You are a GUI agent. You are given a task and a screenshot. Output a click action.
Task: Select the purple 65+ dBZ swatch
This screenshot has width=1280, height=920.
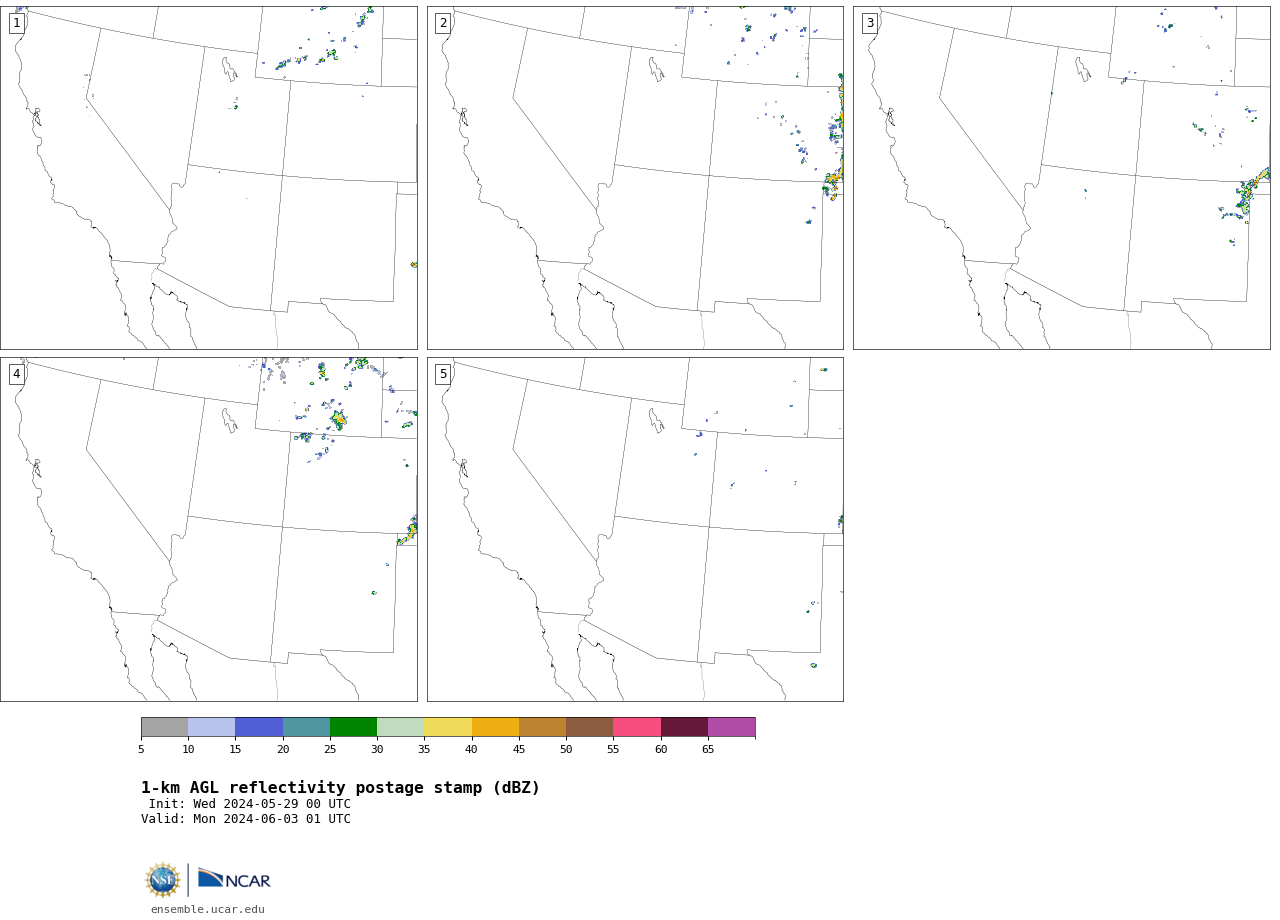coord(731,727)
